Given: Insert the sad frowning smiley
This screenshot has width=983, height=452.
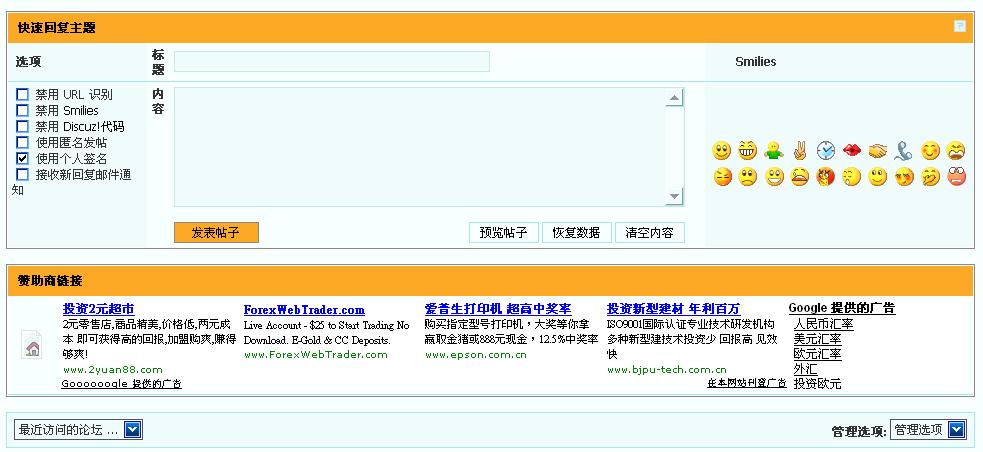Looking at the screenshot, I should [748, 177].
